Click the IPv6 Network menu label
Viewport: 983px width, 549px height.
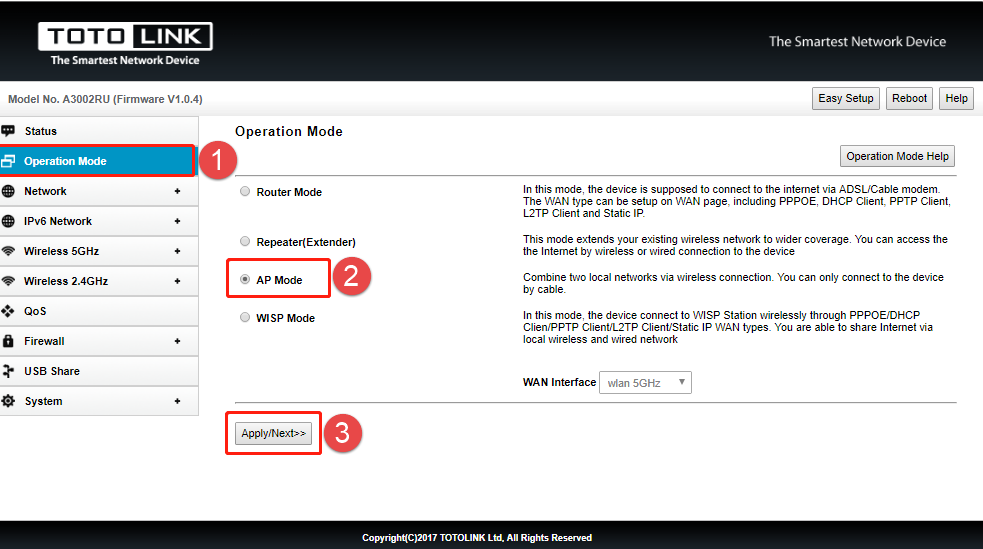(58, 221)
